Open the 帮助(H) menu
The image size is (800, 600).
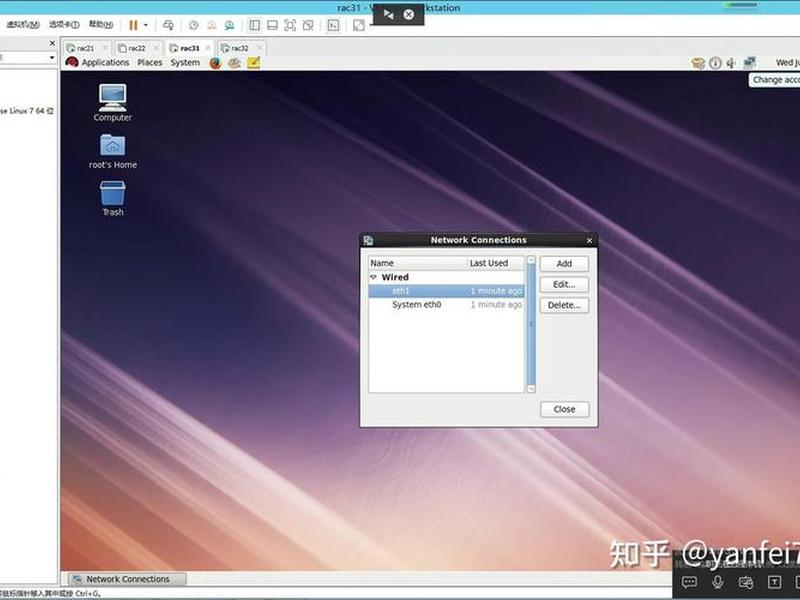coord(101,24)
